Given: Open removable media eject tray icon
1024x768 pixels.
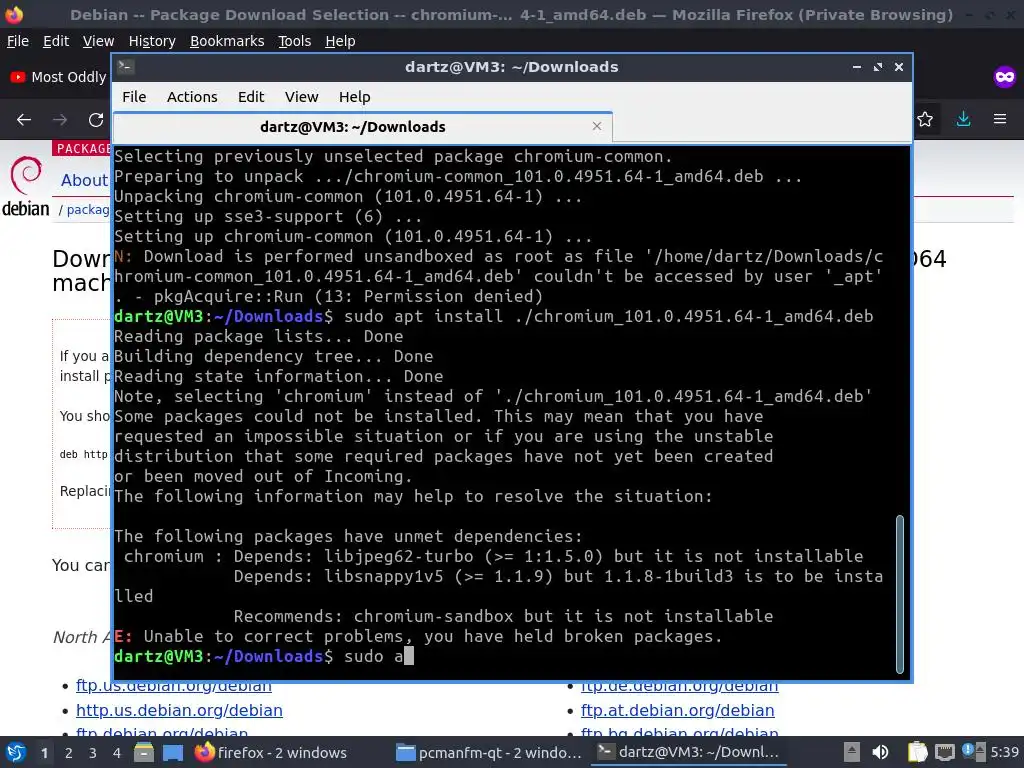Looking at the screenshot, I should point(851,752).
